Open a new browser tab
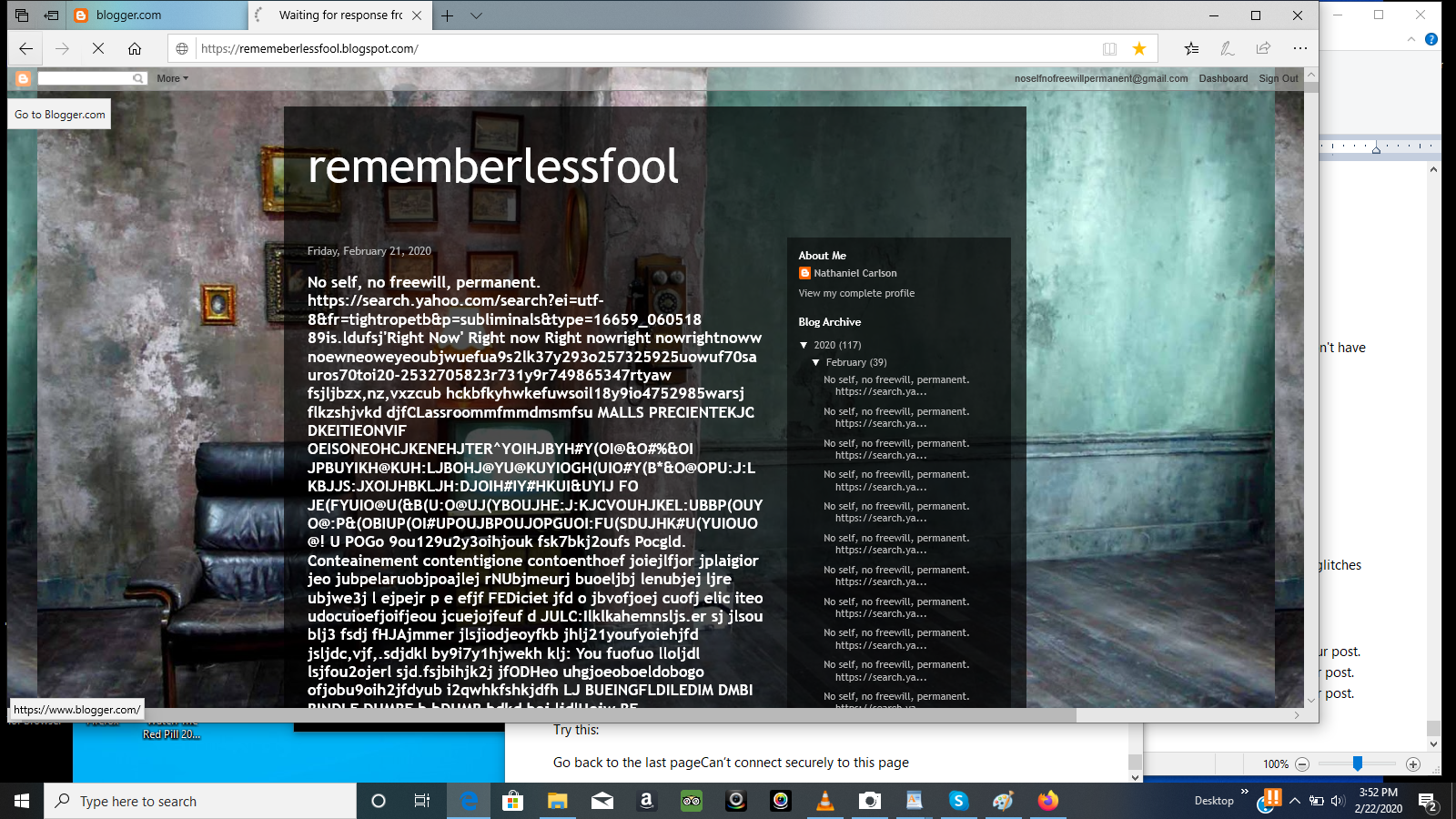The width and height of the screenshot is (1456, 819). coord(447,15)
